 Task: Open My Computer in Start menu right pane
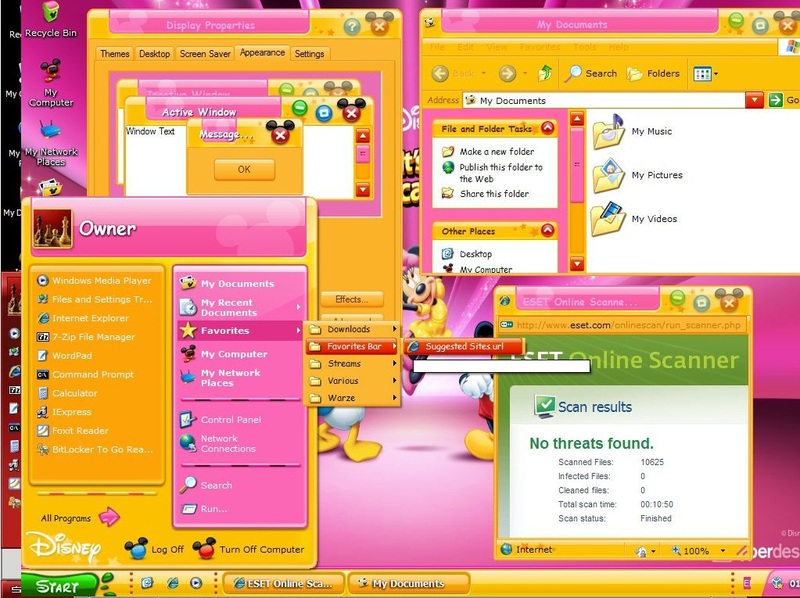(240, 354)
